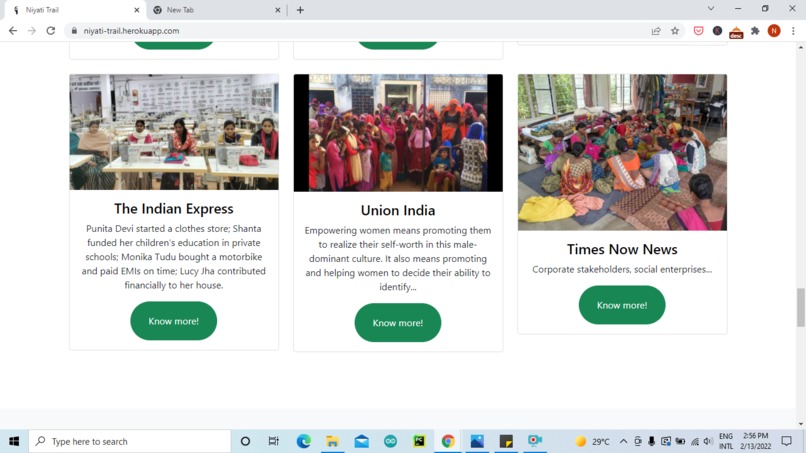Show hidden system tray icons
The height and width of the screenshot is (453, 806).
pos(624,441)
